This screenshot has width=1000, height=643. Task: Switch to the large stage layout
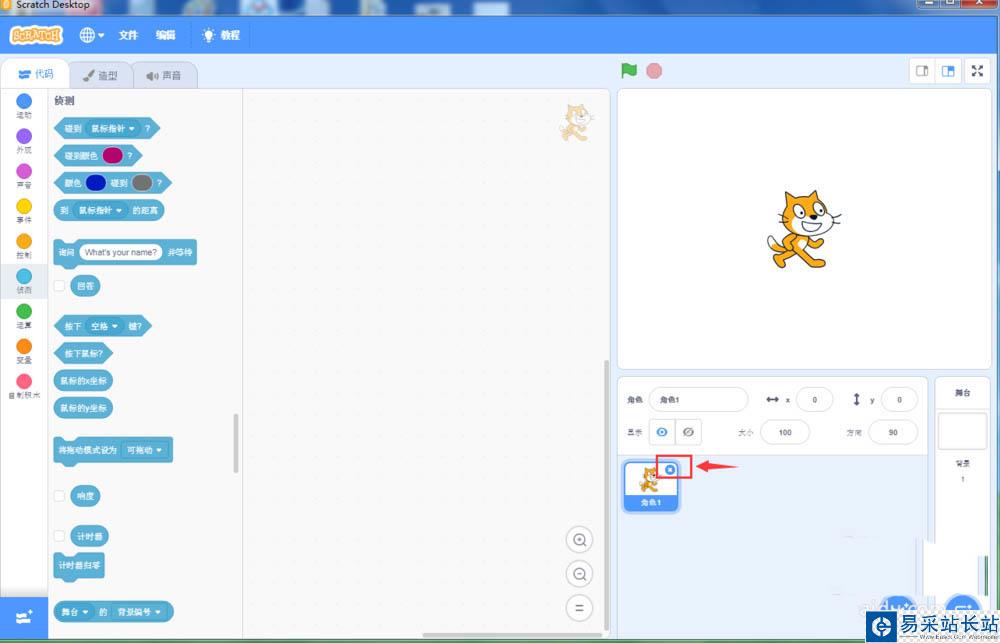click(948, 71)
